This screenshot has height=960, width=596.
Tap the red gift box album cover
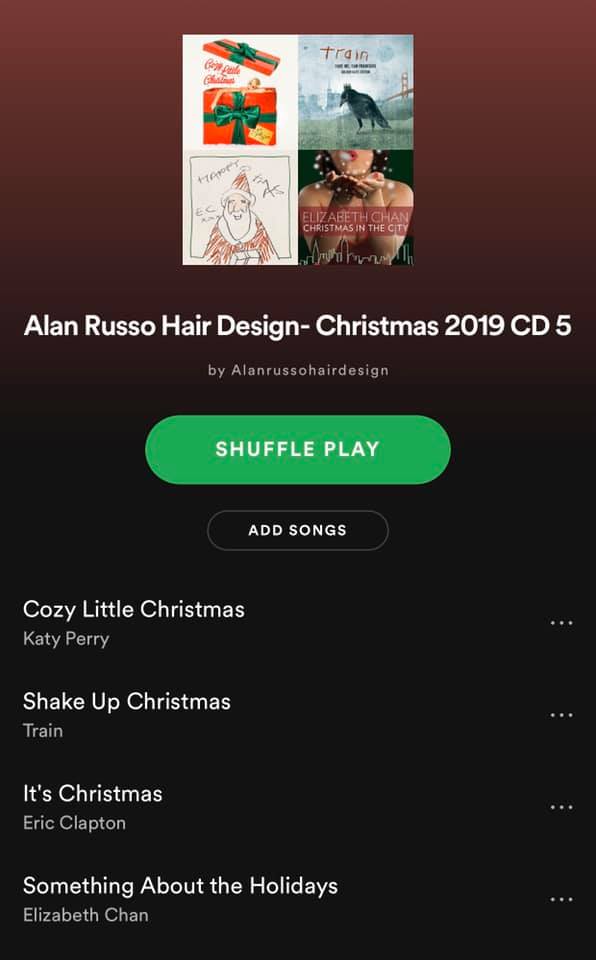pyautogui.click(x=240, y=92)
